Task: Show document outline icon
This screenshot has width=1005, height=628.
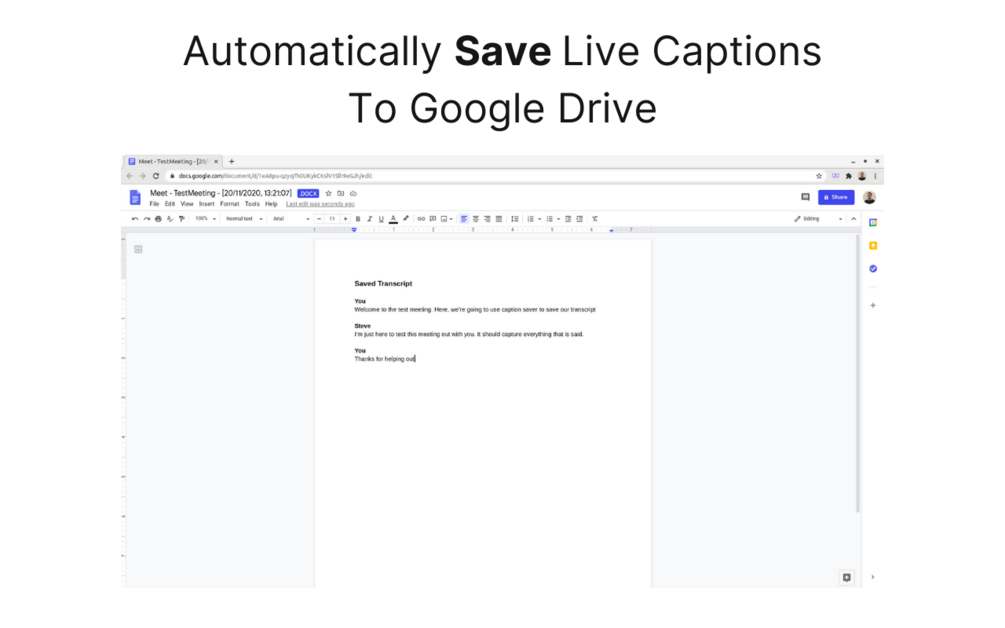Action: pyautogui.click(x=138, y=249)
